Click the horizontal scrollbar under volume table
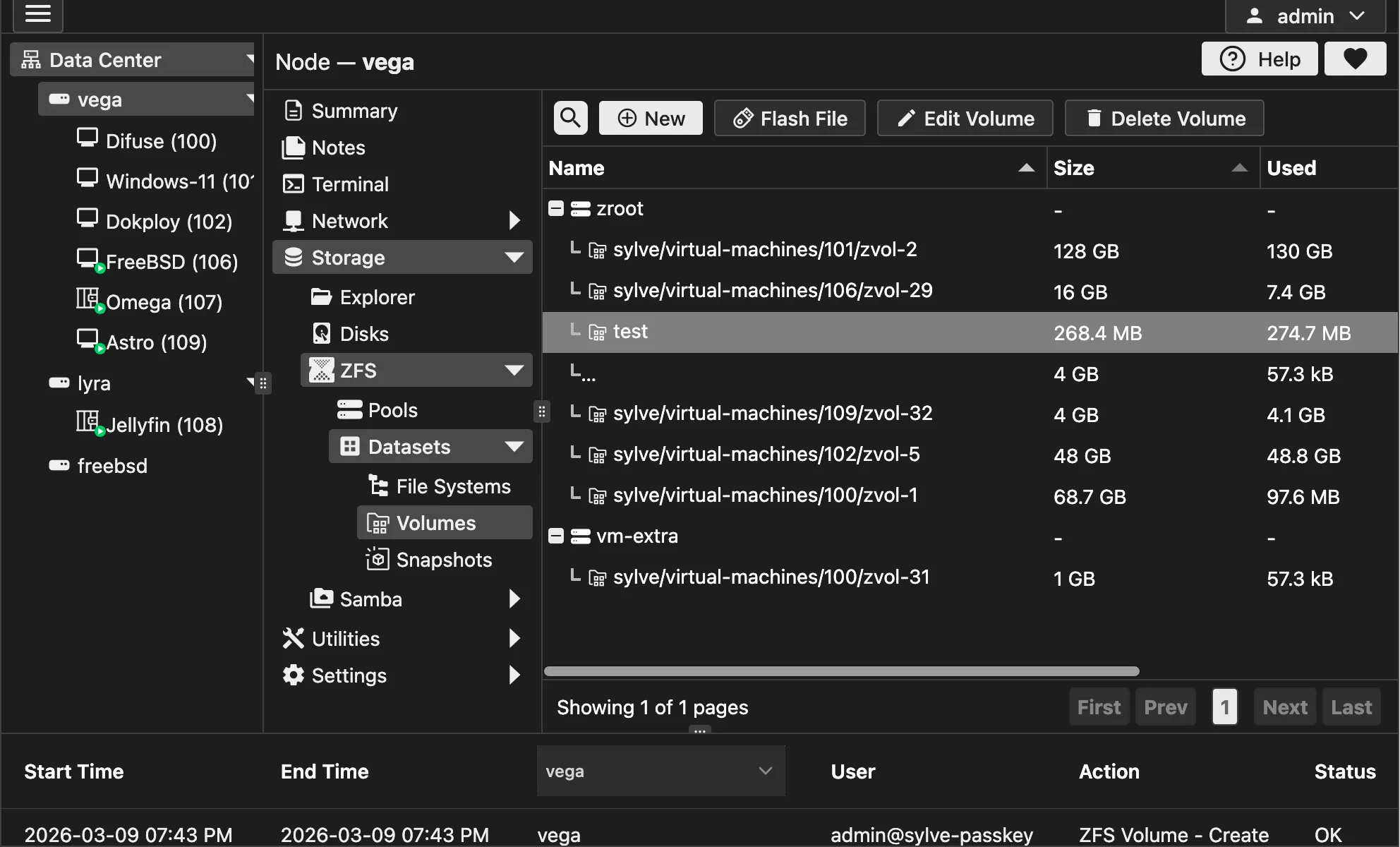The image size is (1400, 847). pos(841,671)
